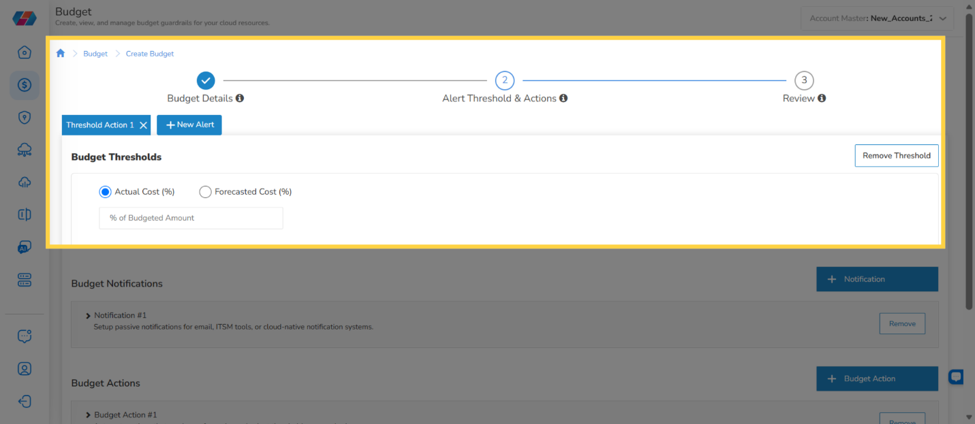Click the logout sidebar icon
The height and width of the screenshot is (424, 975).
24,401
